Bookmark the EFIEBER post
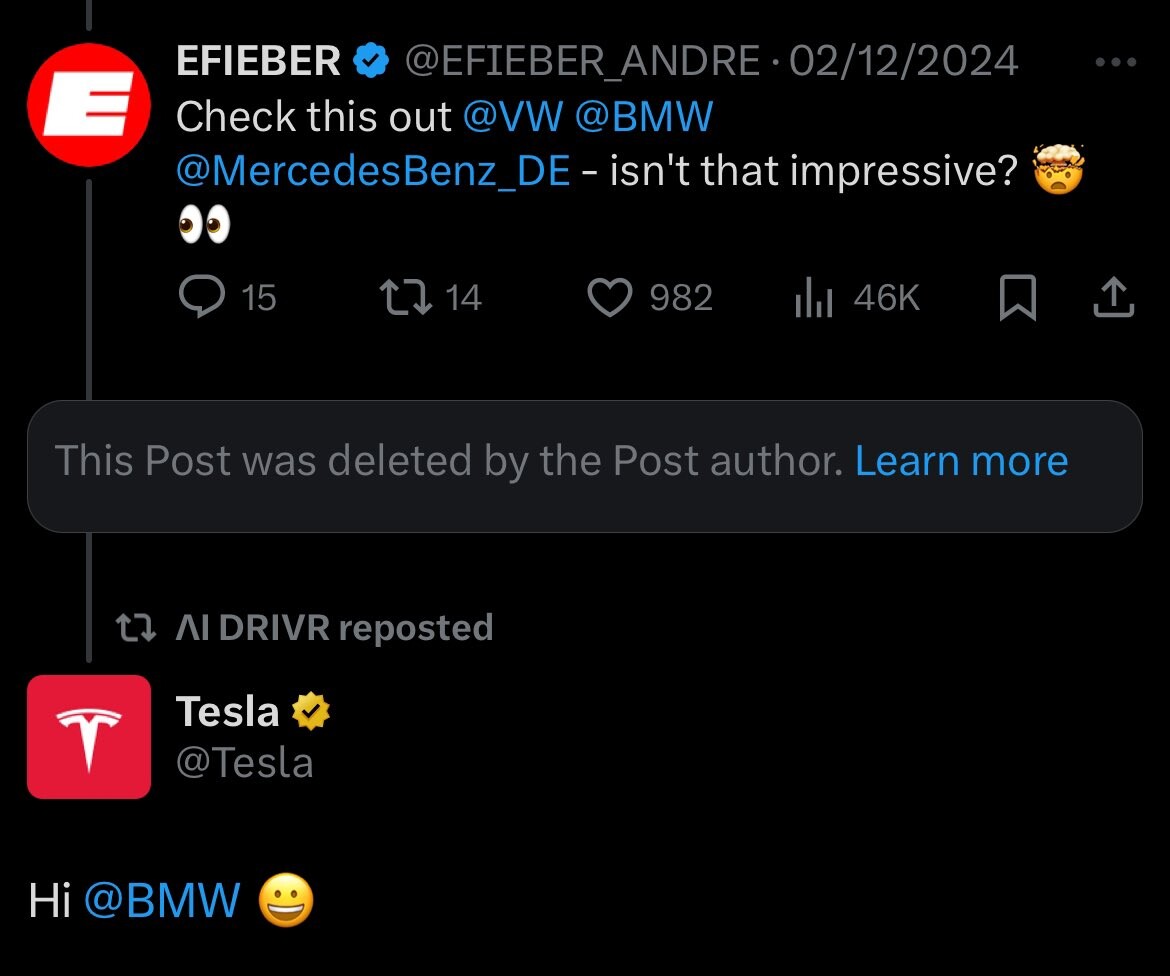This screenshot has width=1170, height=976. [1017, 298]
